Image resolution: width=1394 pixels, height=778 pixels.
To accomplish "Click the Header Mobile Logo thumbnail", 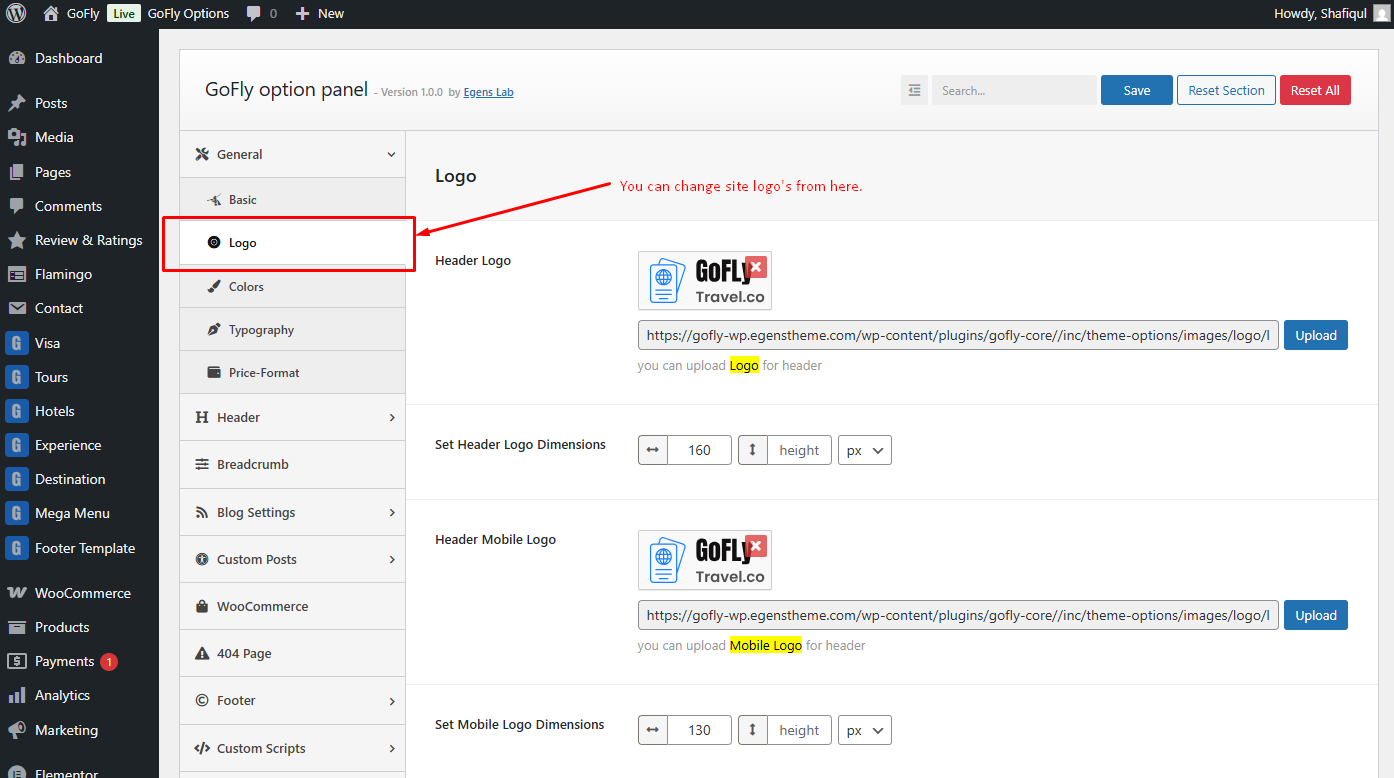I will coord(705,560).
